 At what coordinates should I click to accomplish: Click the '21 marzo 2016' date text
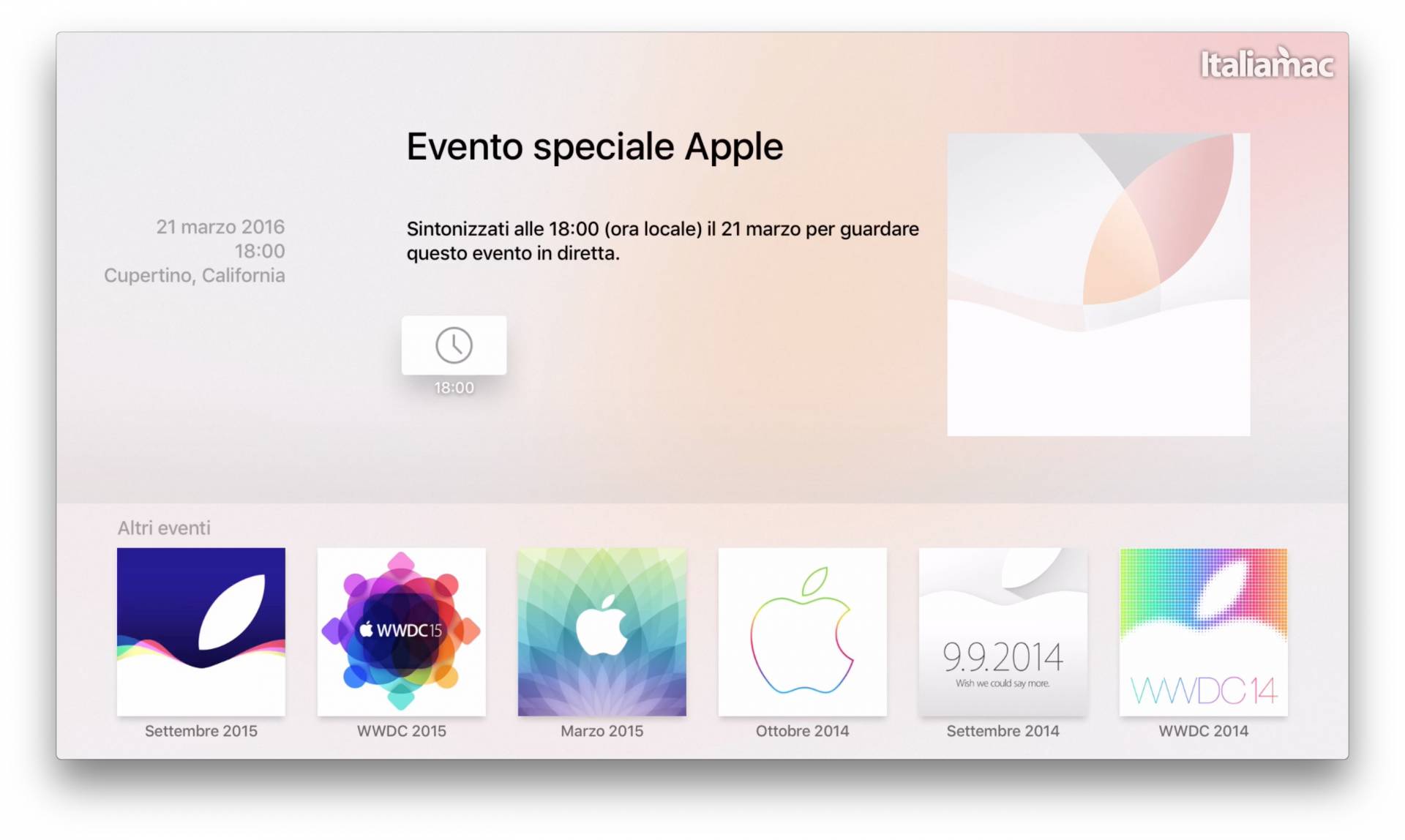[220, 227]
